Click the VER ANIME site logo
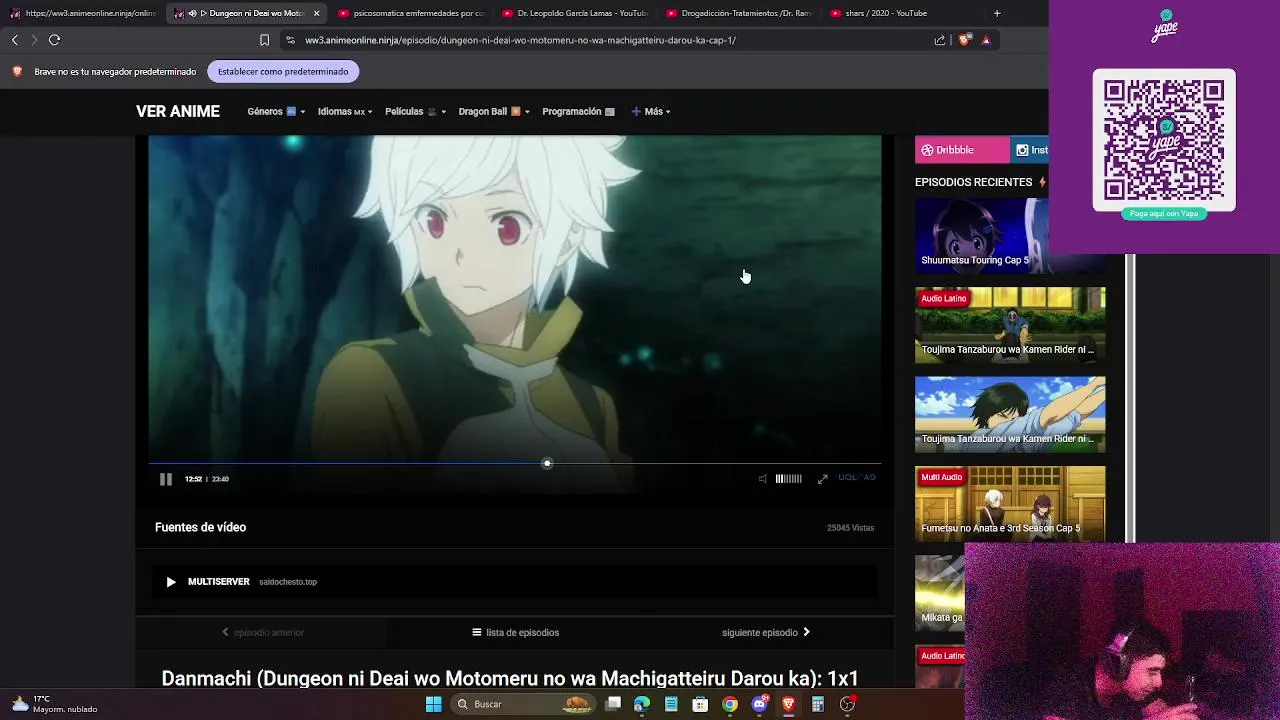Screen dimensions: 1280x720 pos(178,111)
